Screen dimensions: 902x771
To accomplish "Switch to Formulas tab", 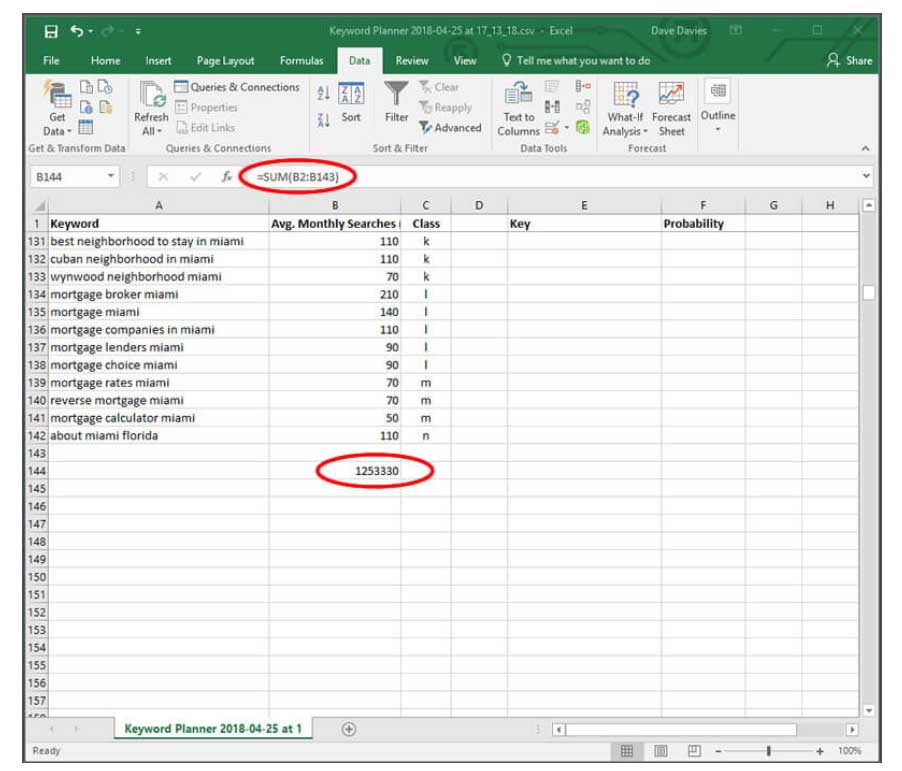I will pos(301,60).
